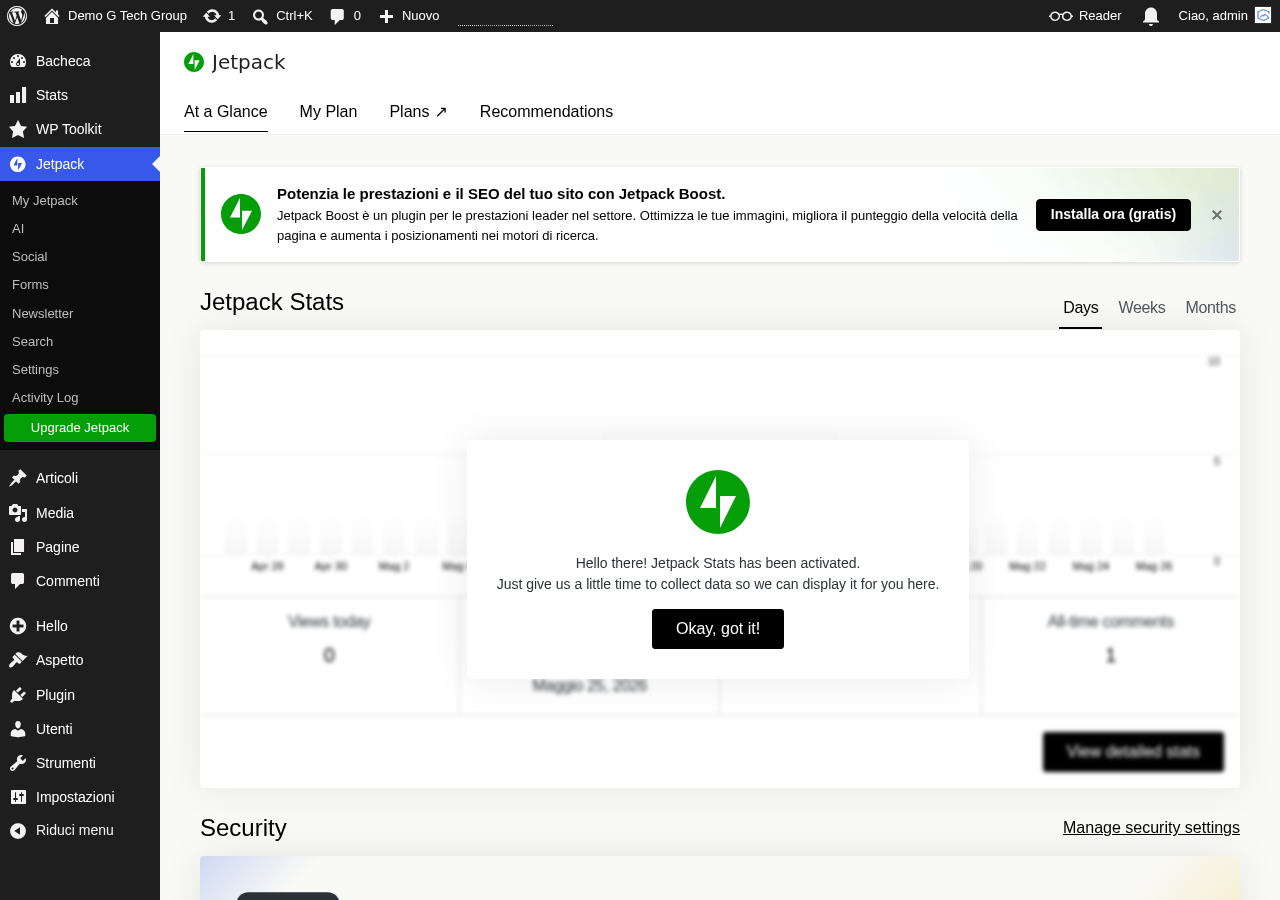Open Demo G Tech Group home icon
Viewport: 1280px width, 900px height.
point(52,16)
